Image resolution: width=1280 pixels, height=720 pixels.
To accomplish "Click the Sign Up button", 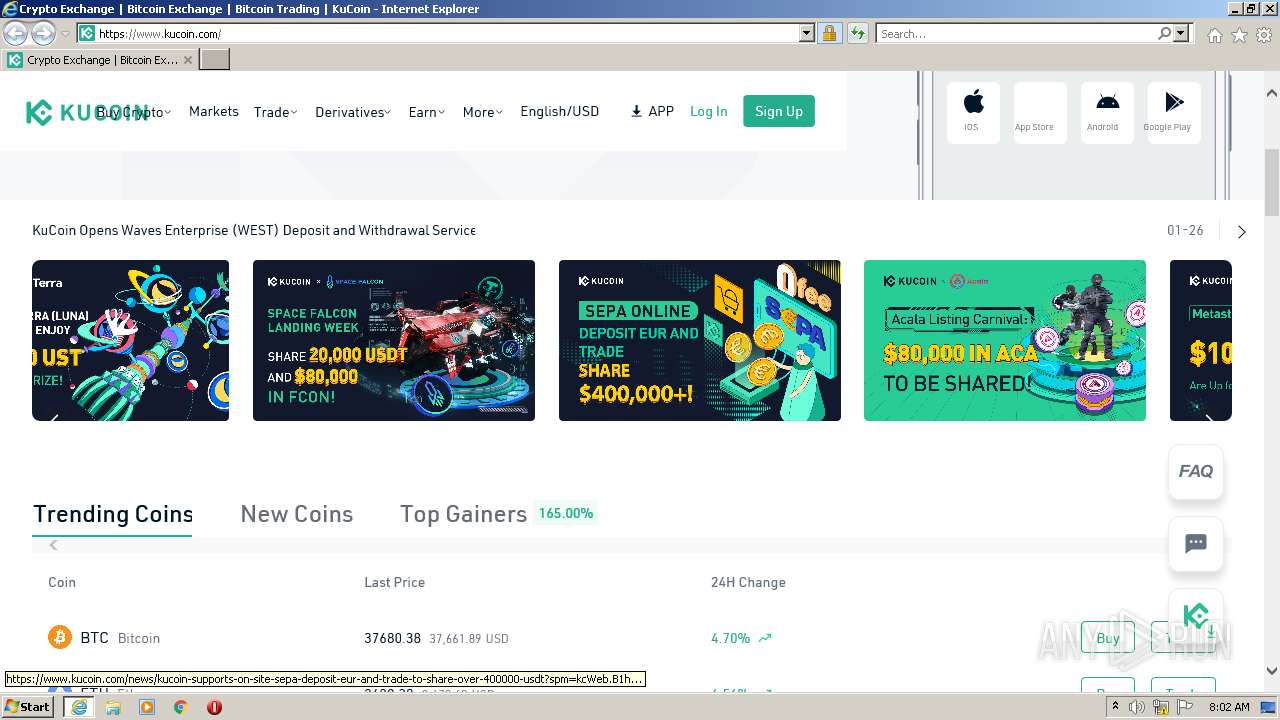I will point(779,111).
